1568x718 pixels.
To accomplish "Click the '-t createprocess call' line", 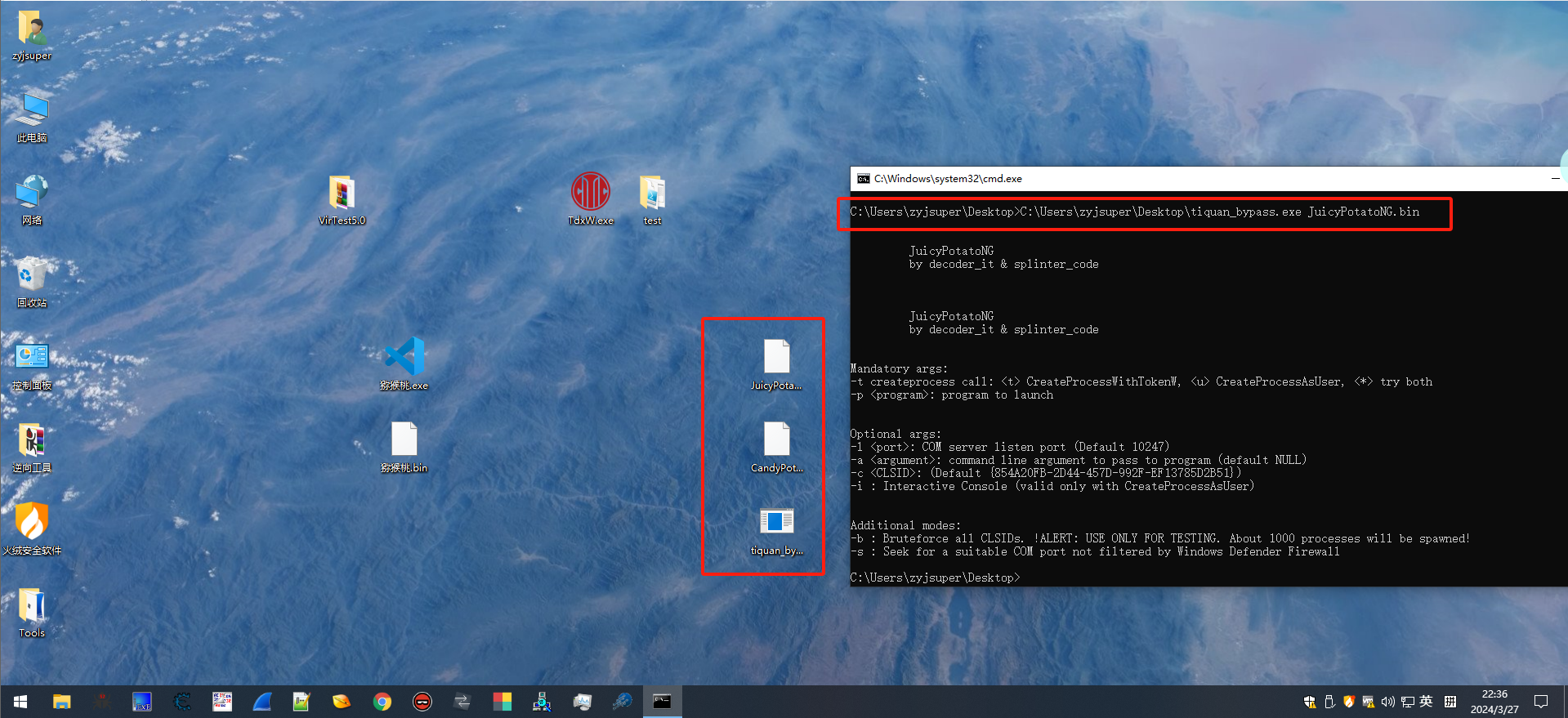I will pos(1141,381).
